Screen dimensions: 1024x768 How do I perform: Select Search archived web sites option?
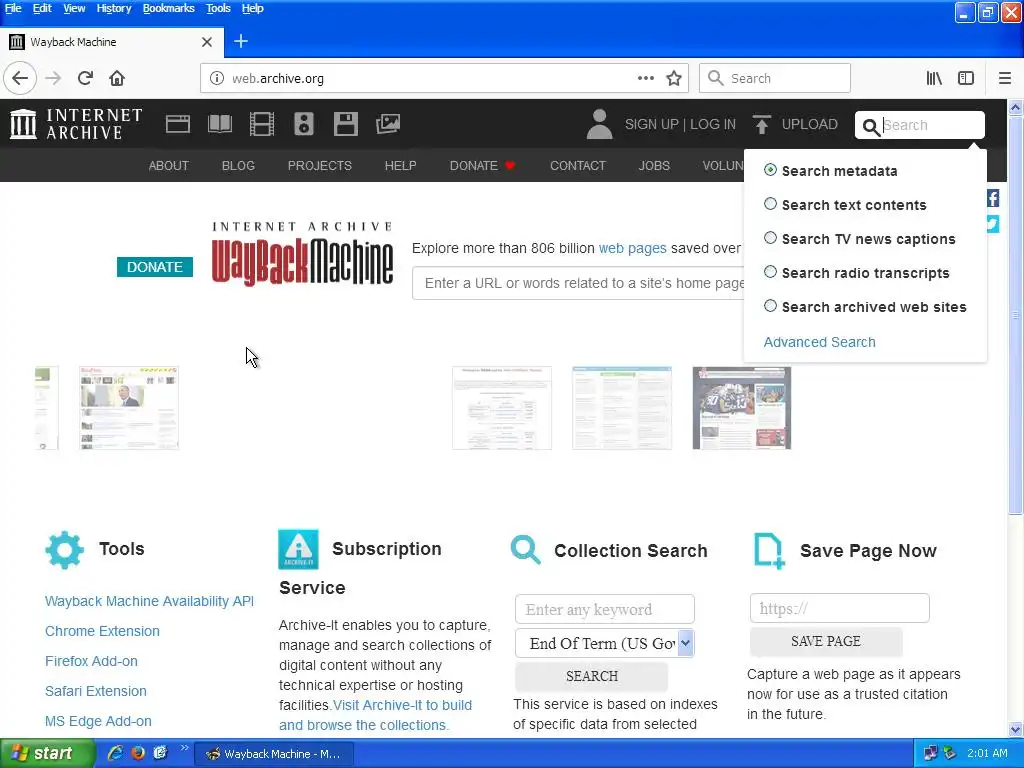pyautogui.click(x=771, y=306)
